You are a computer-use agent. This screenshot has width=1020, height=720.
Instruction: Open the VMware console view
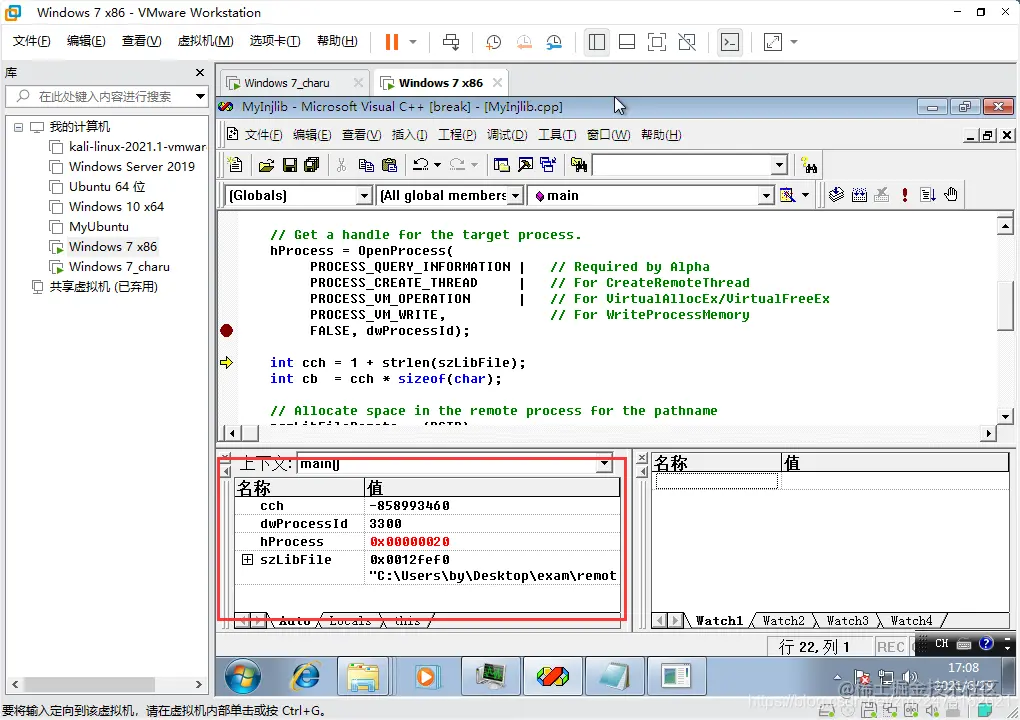click(730, 42)
